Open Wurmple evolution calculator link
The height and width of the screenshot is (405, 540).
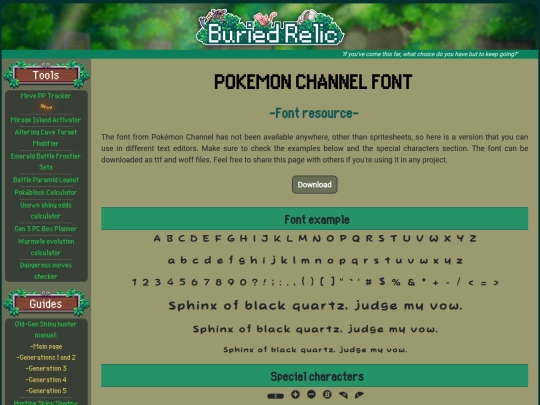click(x=46, y=247)
